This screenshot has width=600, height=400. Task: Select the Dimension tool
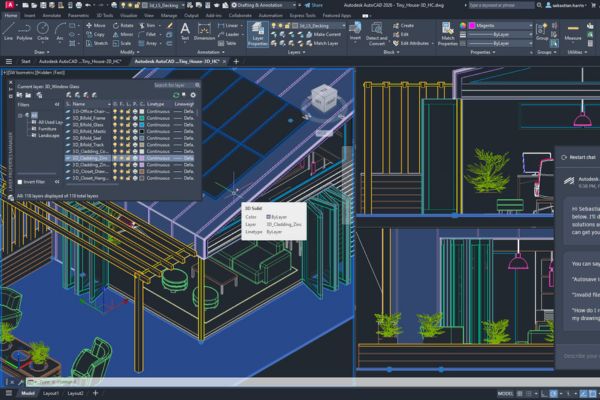point(204,31)
